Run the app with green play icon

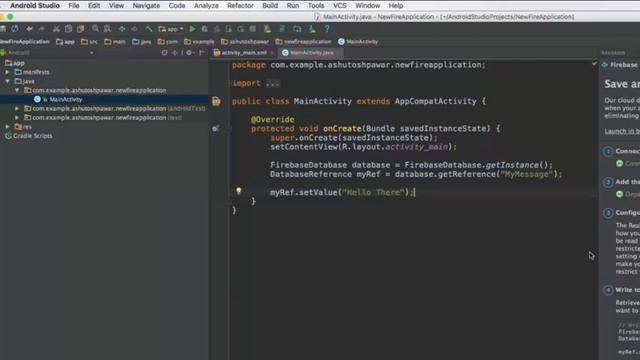tap(192, 29)
